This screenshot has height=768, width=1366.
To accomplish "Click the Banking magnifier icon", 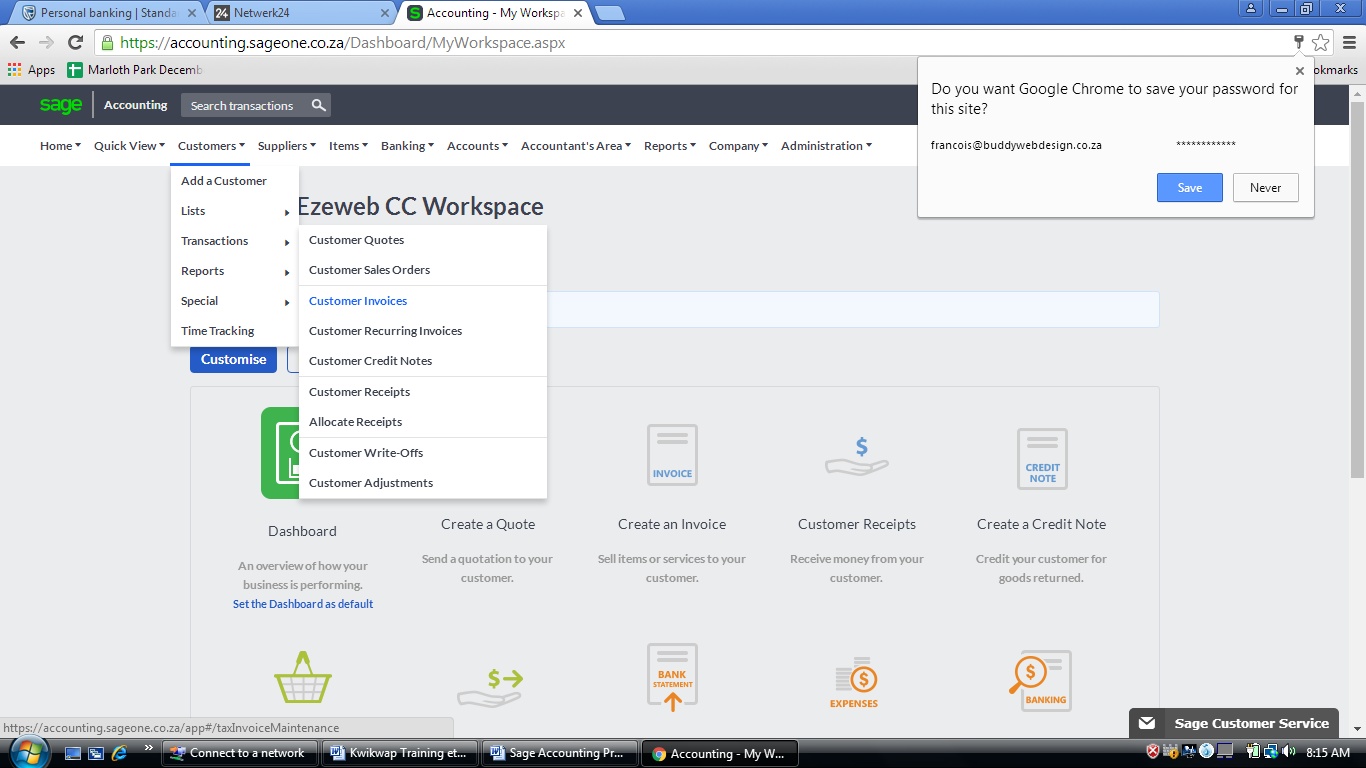I will [x=1040, y=681].
